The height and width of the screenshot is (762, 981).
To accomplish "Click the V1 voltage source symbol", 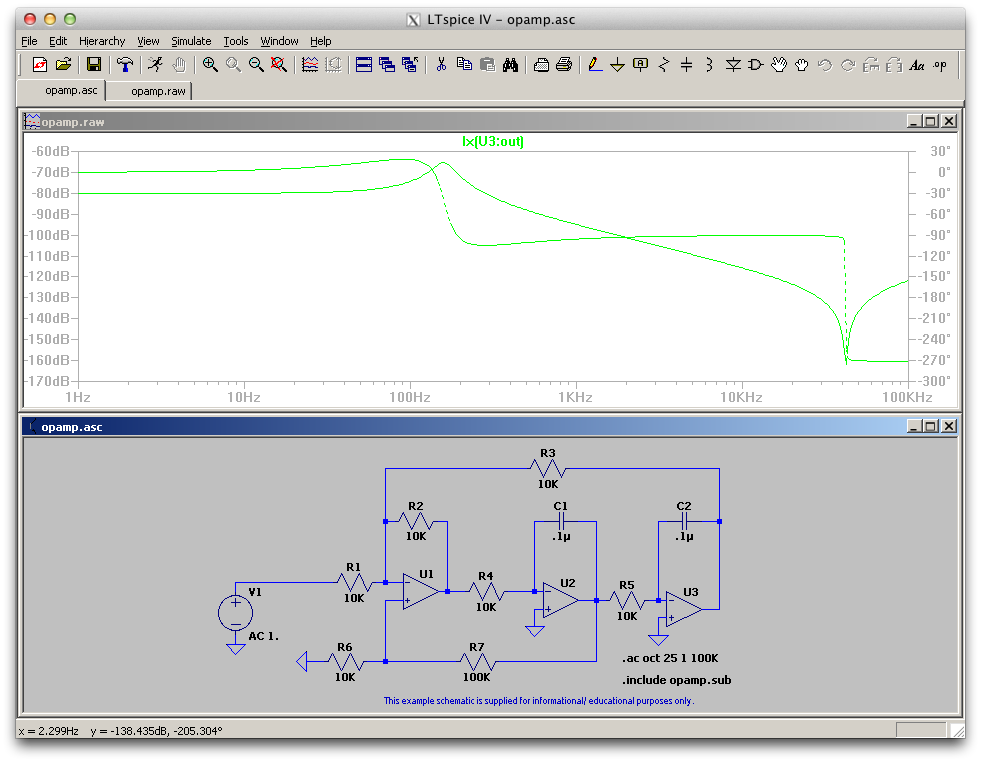I will (235, 612).
